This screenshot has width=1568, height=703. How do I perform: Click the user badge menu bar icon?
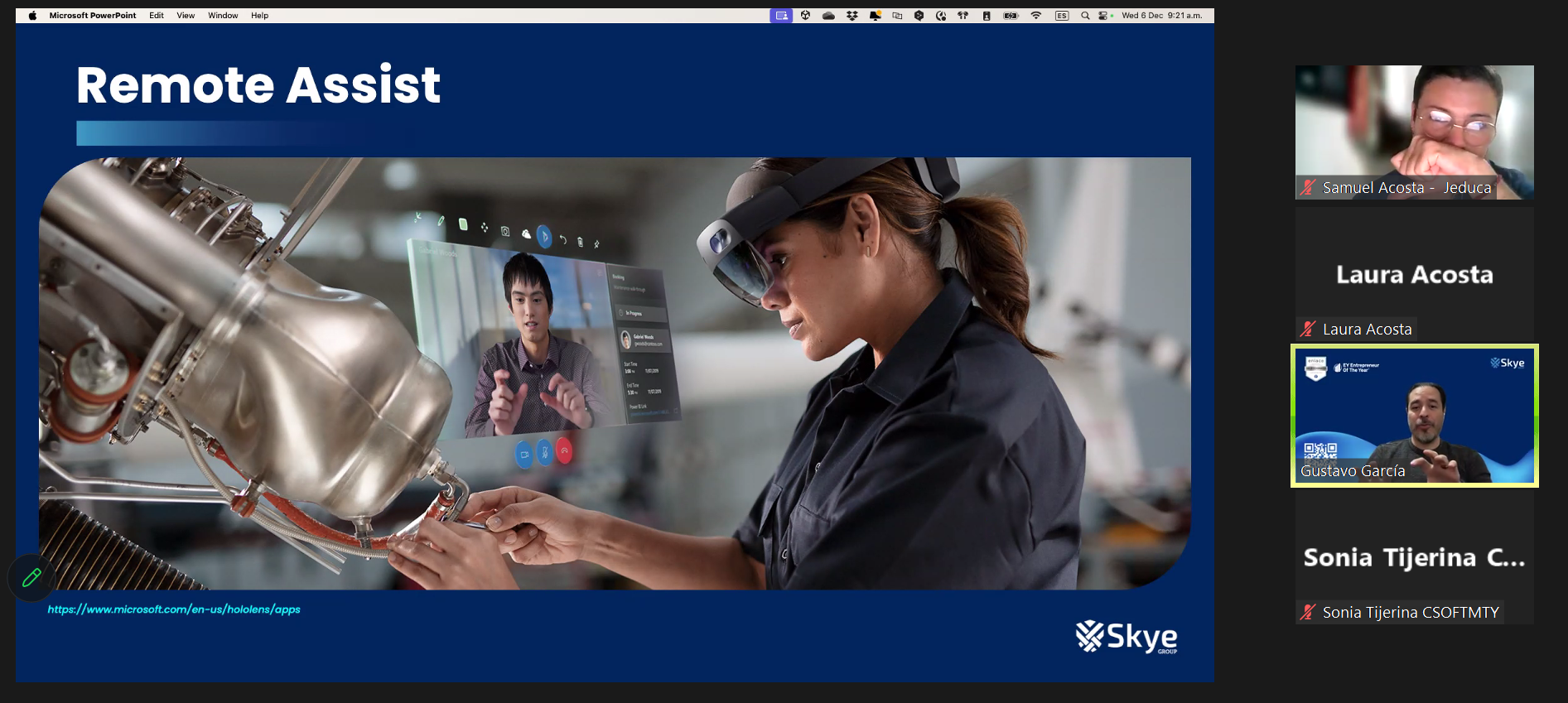point(987,16)
